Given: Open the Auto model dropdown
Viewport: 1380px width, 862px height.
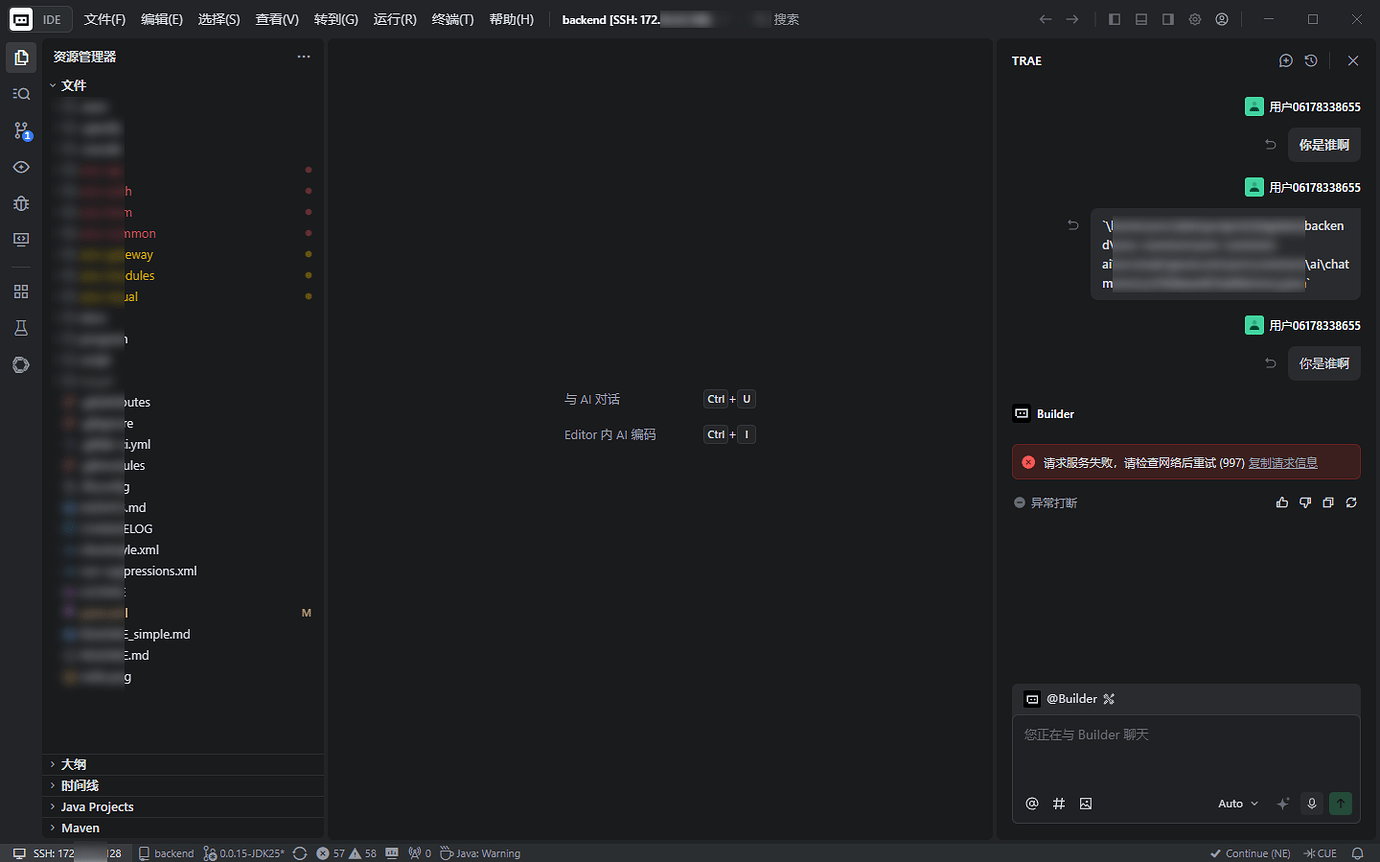Looking at the screenshot, I should tap(1238, 803).
